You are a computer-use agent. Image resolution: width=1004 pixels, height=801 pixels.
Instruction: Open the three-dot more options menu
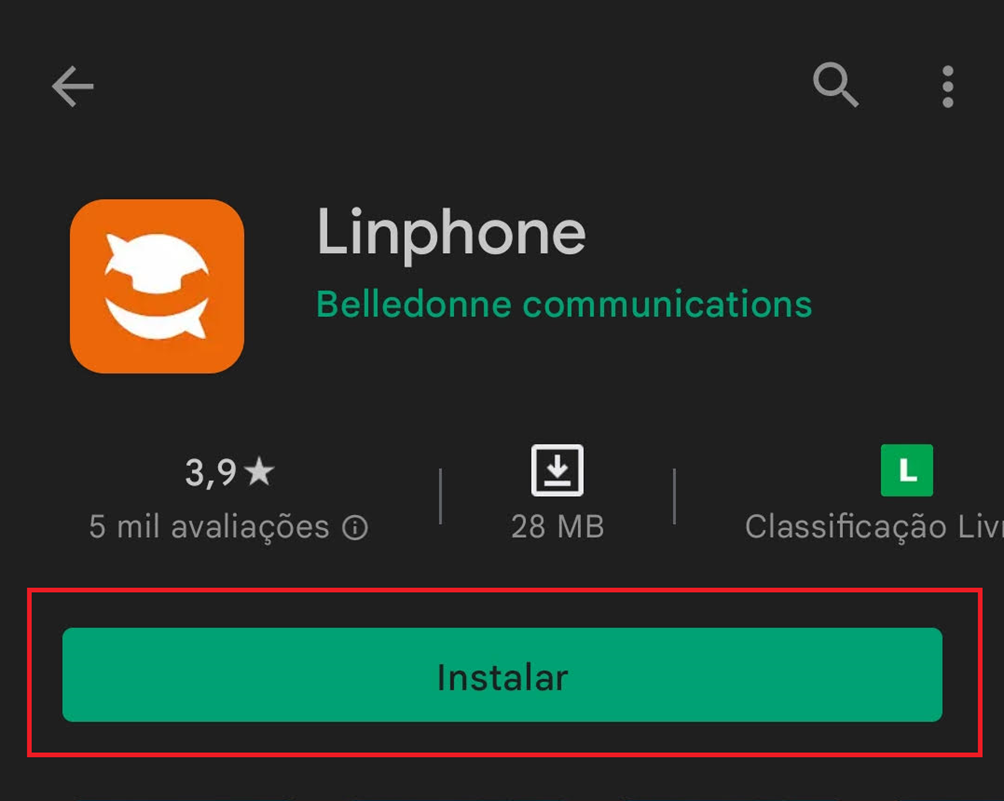click(x=948, y=86)
